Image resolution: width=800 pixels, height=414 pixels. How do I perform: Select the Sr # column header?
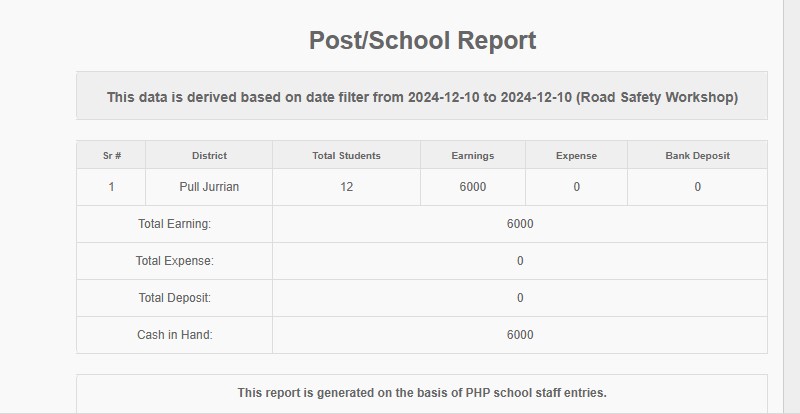(x=112, y=156)
